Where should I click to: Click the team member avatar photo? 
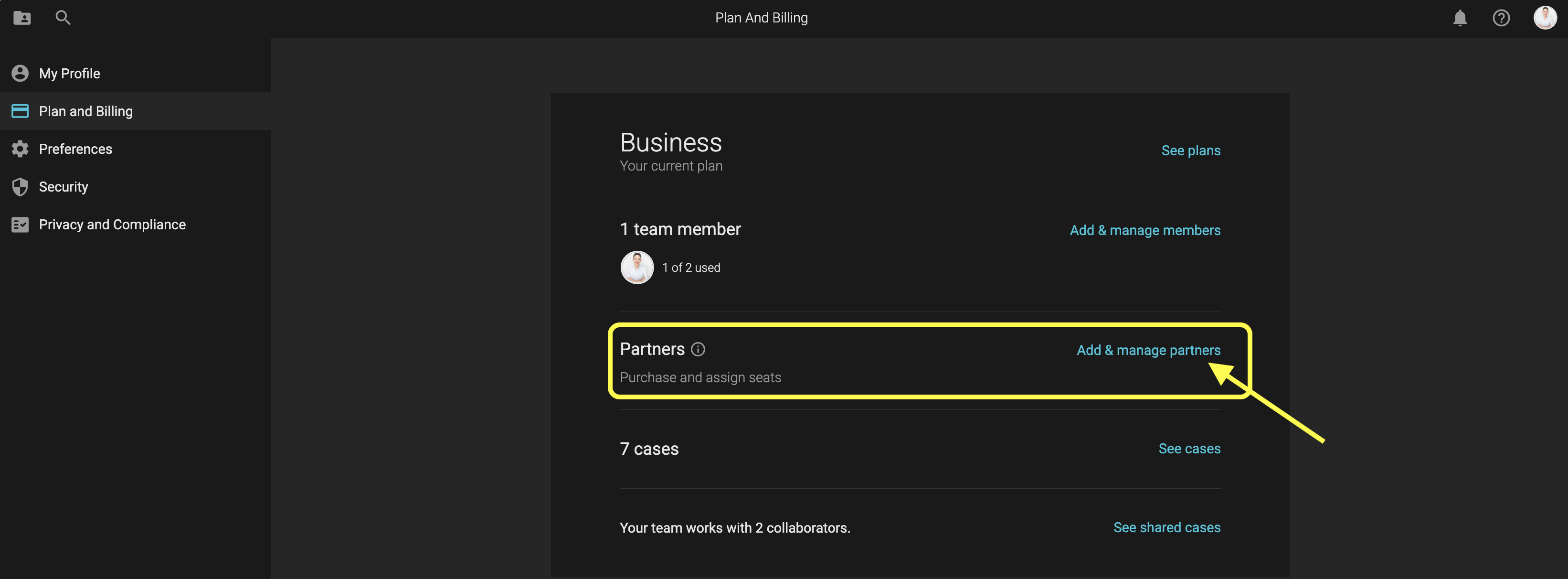636,267
